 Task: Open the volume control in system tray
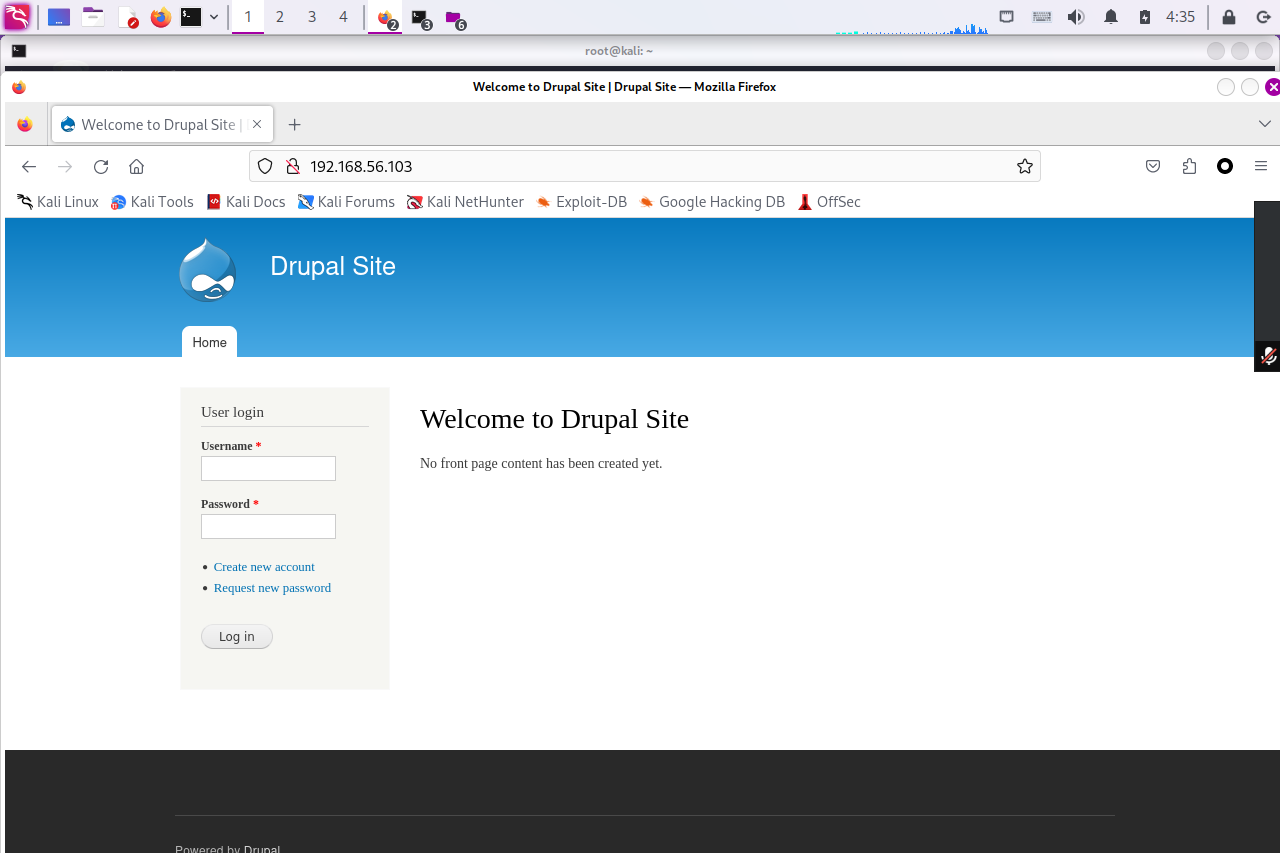(x=1076, y=17)
